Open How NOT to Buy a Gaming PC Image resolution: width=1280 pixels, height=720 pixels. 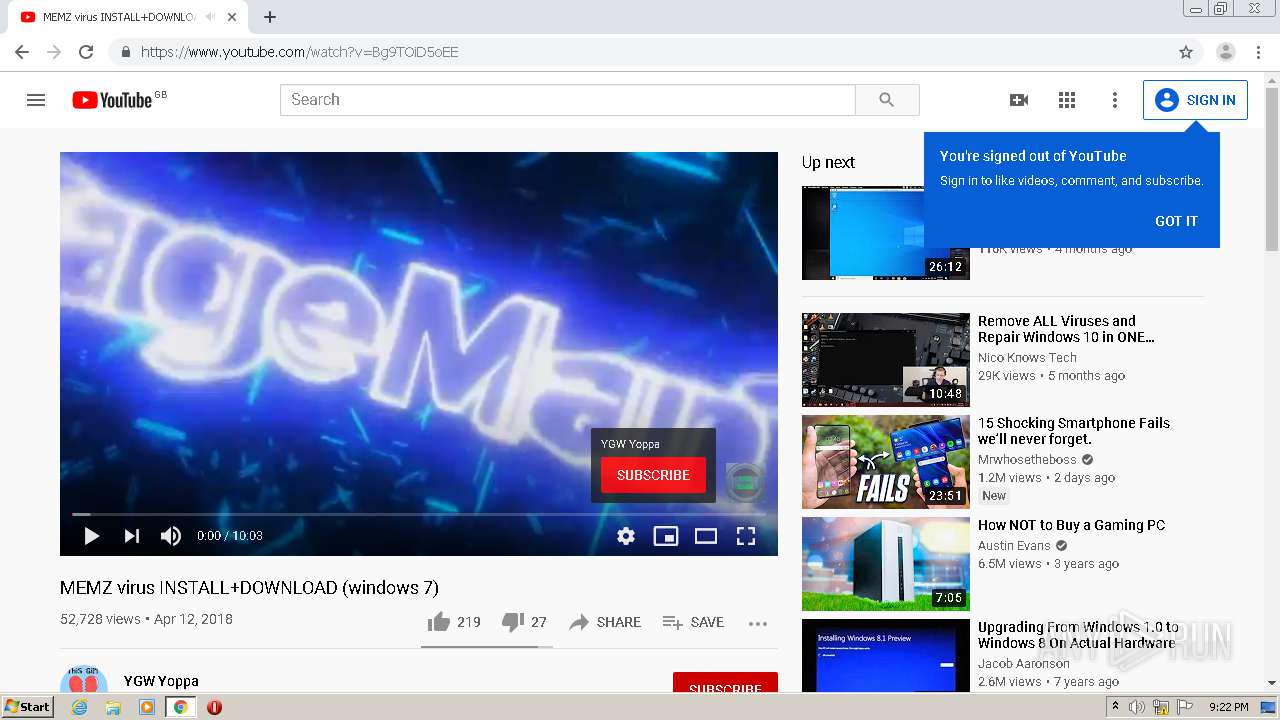point(1071,525)
